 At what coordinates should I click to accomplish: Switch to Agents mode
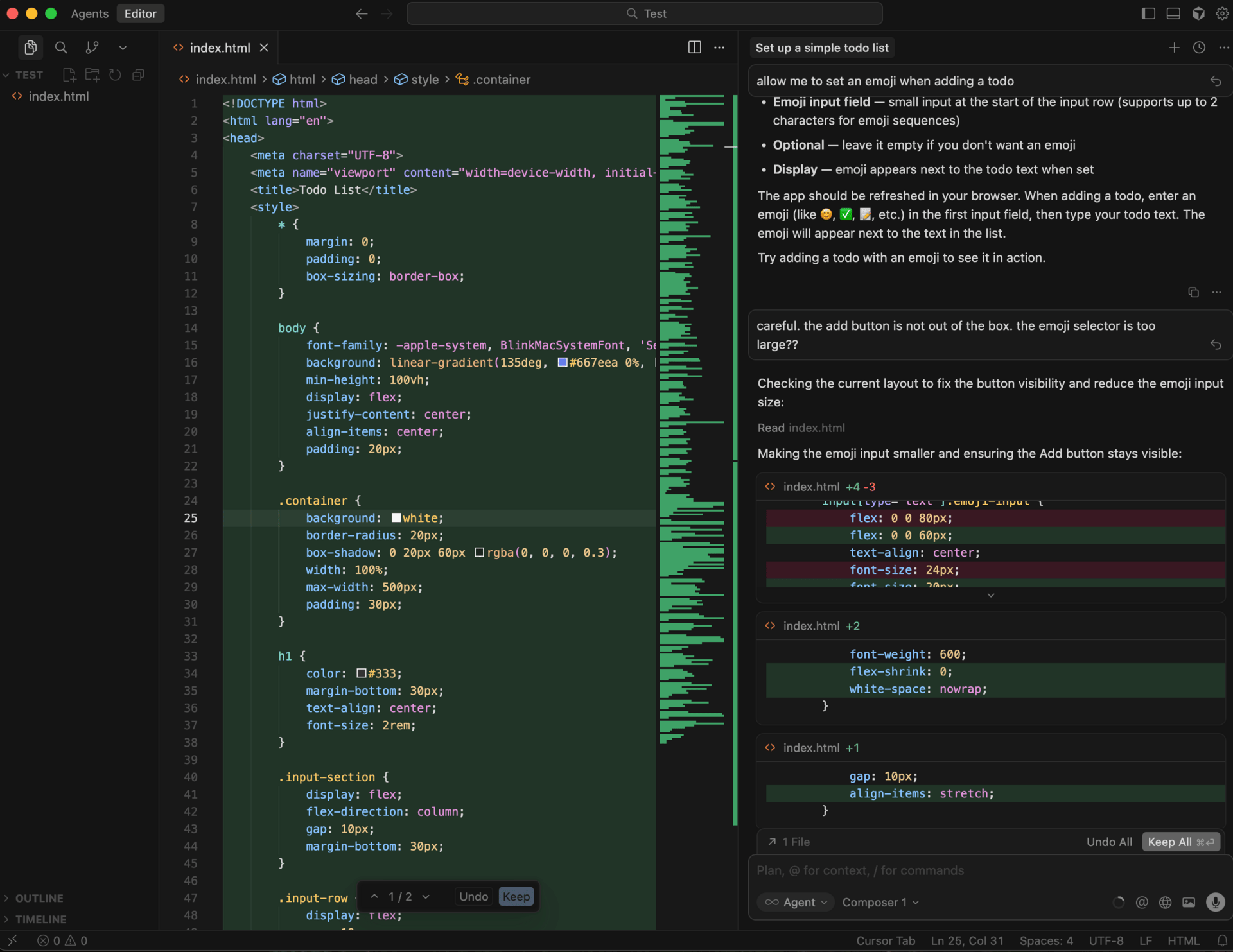pos(89,13)
